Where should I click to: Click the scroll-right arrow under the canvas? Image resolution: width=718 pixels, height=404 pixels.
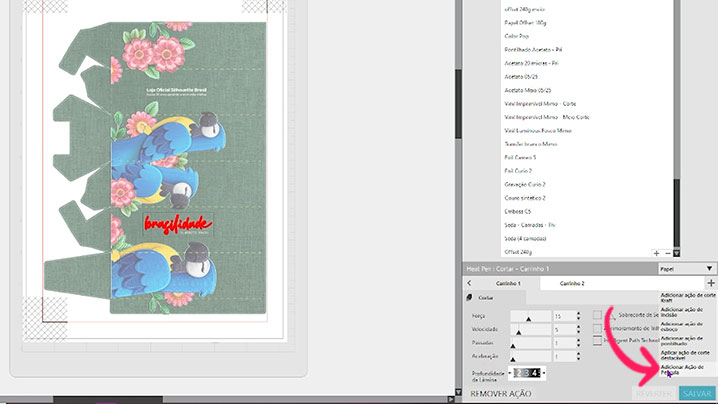[451, 400]
